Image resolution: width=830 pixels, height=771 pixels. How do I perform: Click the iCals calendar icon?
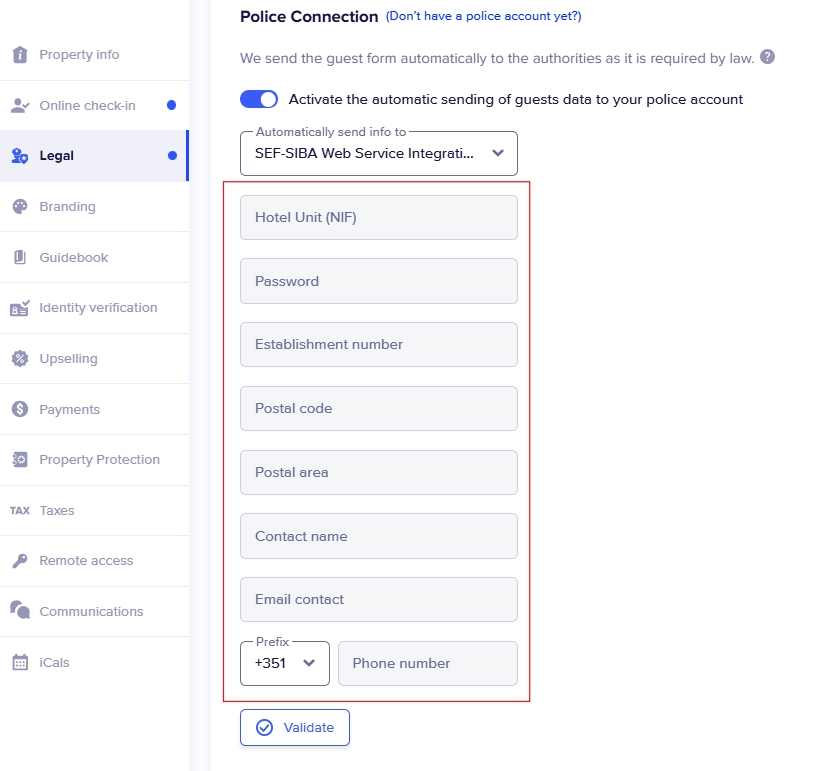(x=20, y=662)
